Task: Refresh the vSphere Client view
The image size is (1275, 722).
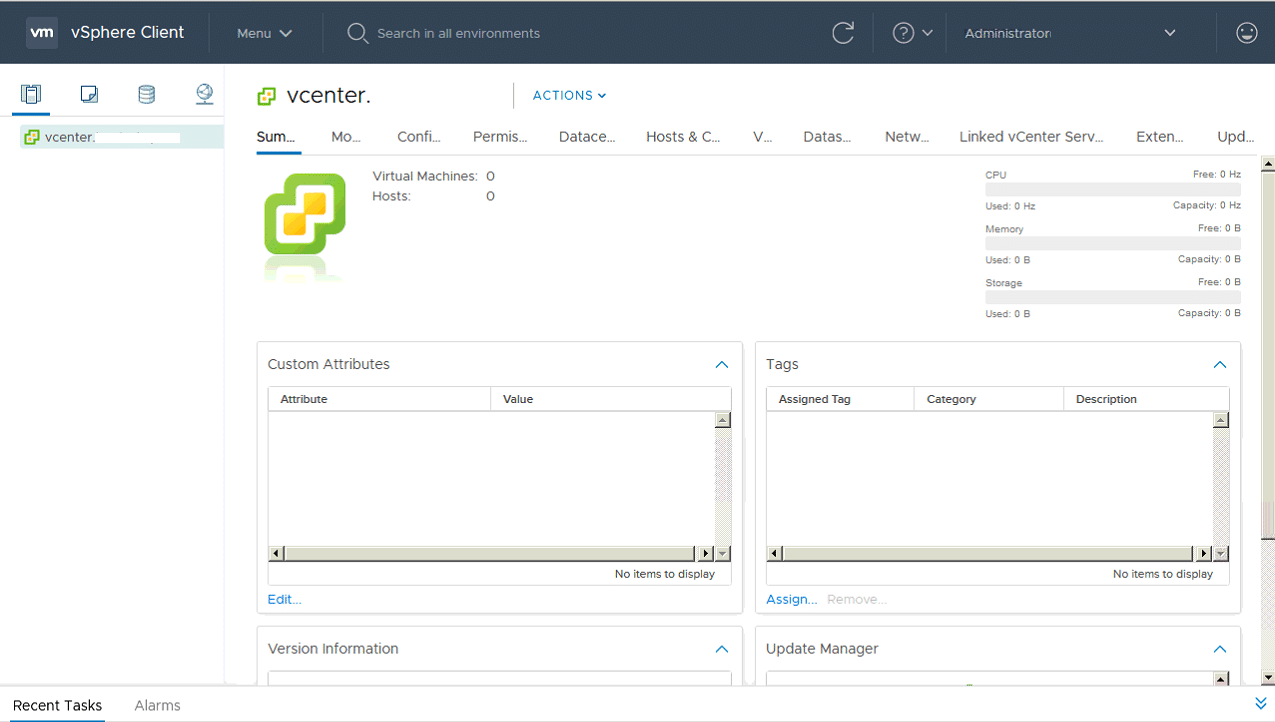Action: tap(843, 33)
